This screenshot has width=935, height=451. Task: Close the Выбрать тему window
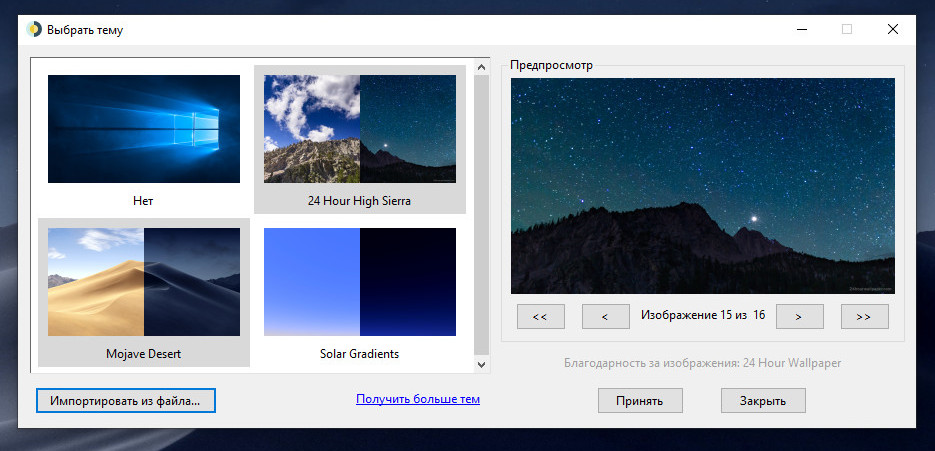(x=893, y=29)
